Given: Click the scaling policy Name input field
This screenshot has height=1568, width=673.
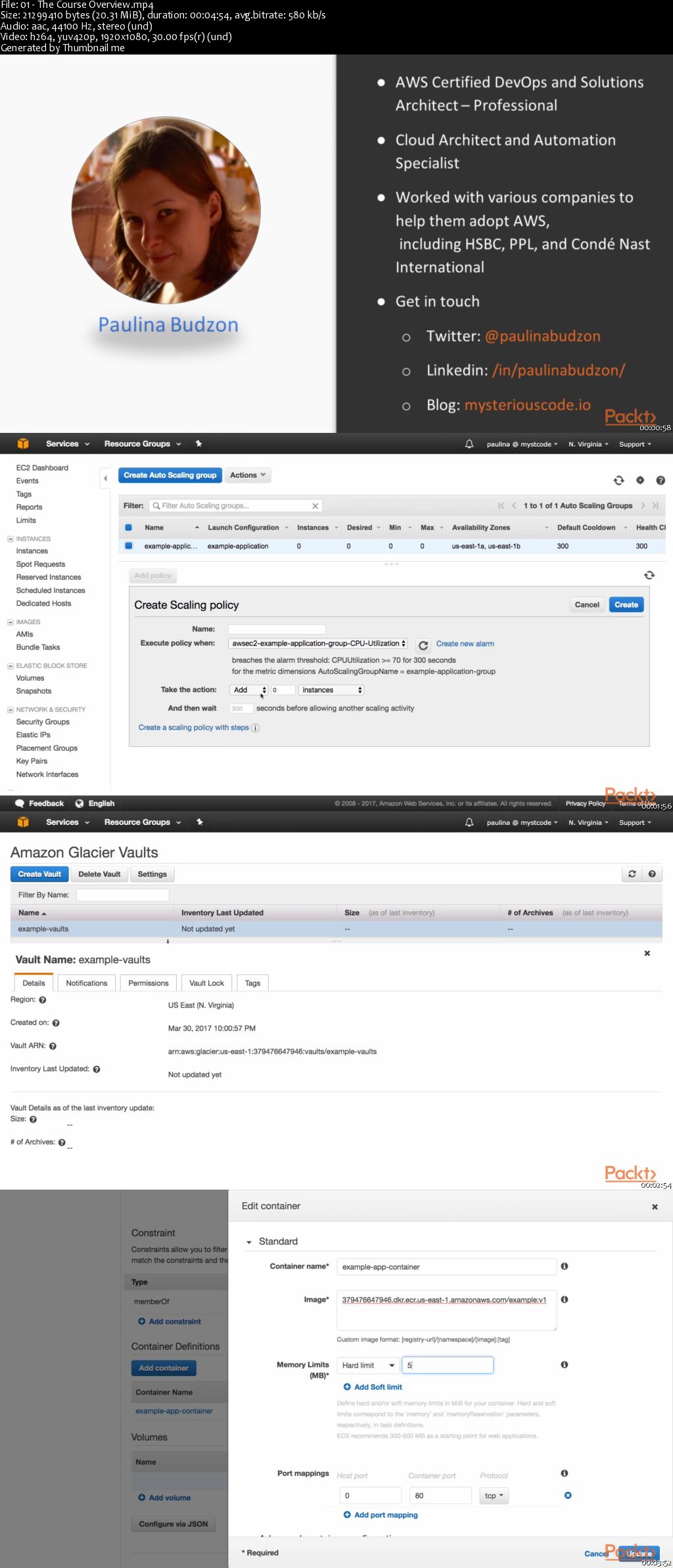Looking at the screenshot, I should pyautogui.click(x=277, y=629).
